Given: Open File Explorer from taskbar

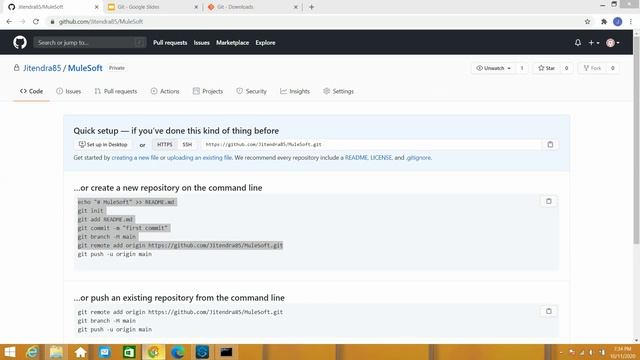Looking at the screenshot, I should point(56,352).
